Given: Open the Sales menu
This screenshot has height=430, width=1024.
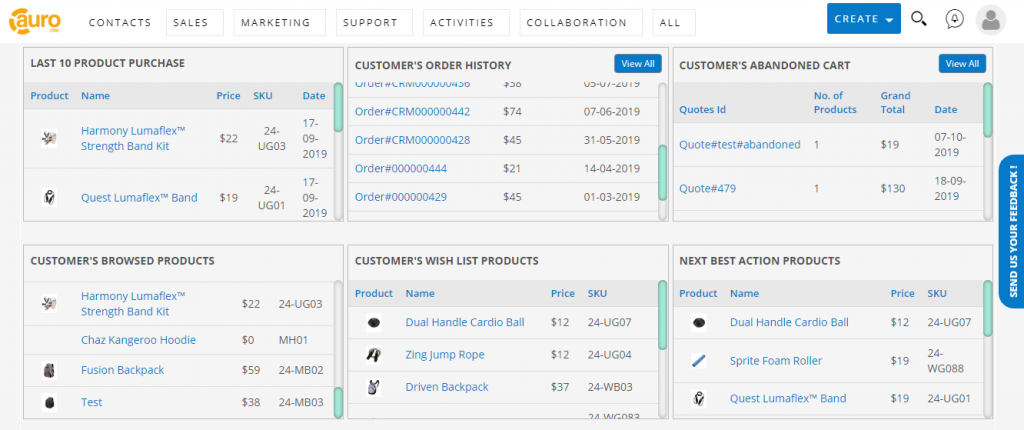Looking at the screenshot, I should (195, 22).
